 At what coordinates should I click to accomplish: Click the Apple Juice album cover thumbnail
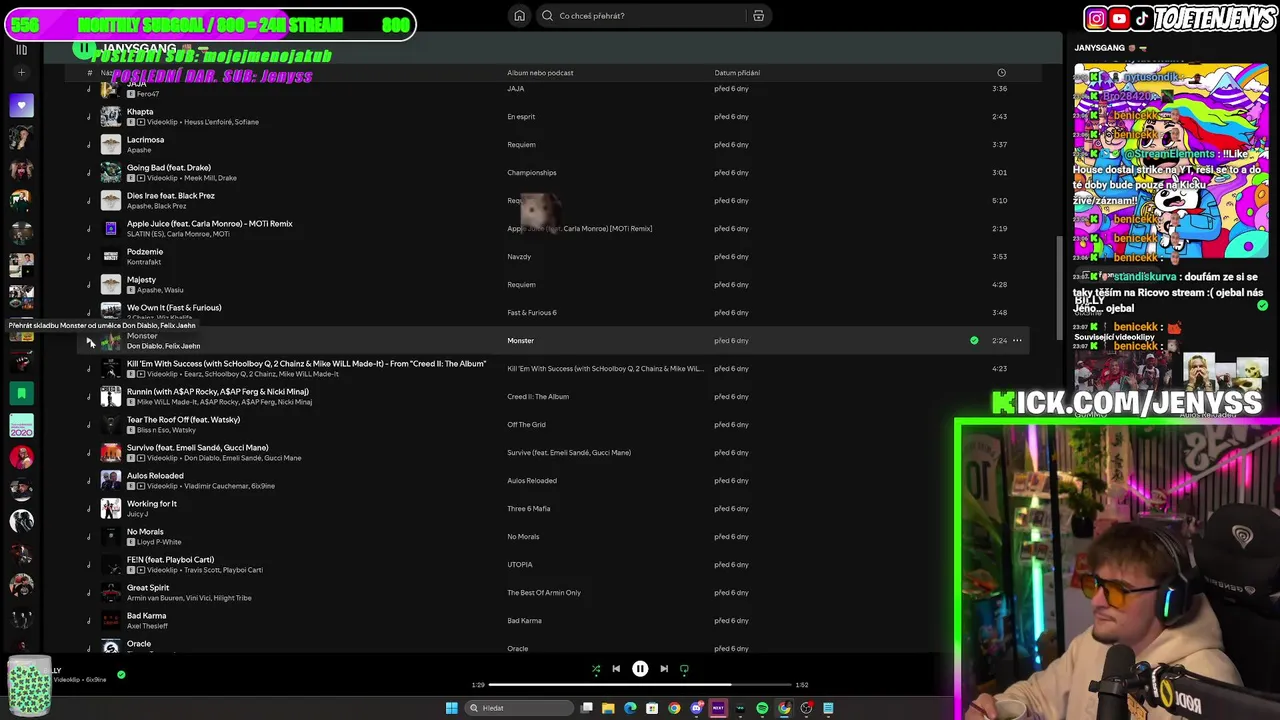[111, 228]
